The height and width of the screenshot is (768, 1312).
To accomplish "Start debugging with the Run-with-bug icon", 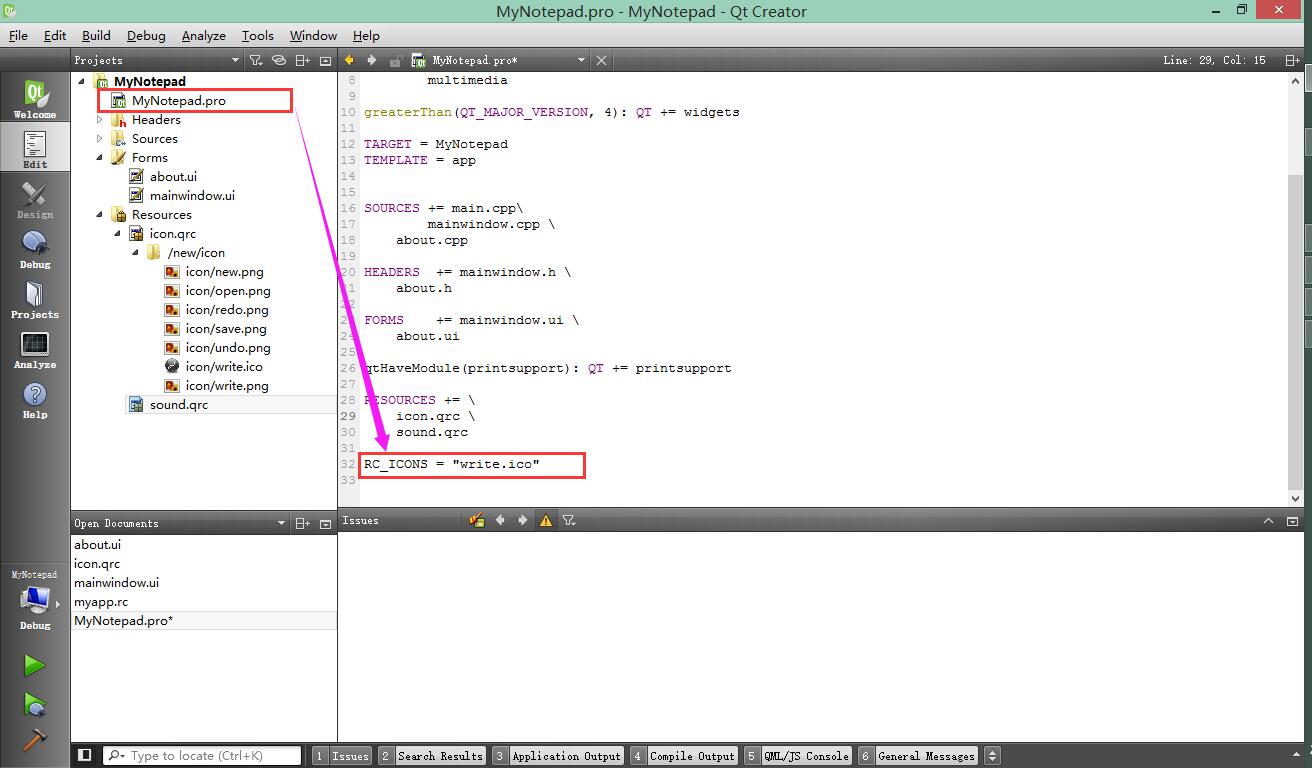I will click(35, 704).
